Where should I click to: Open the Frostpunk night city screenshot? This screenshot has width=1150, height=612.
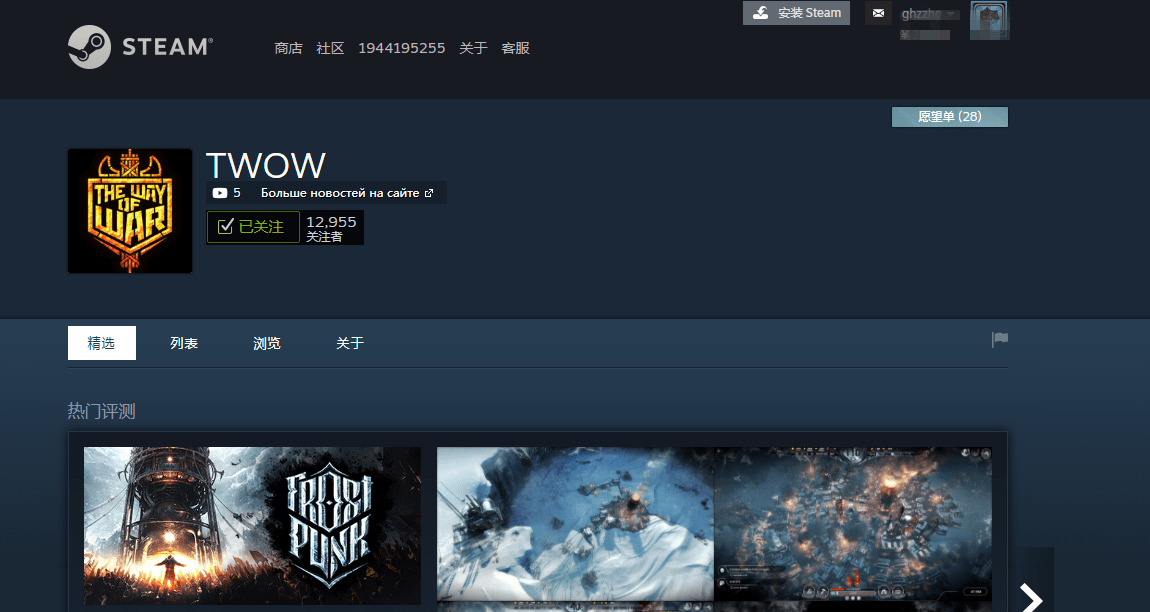pyautogui.click(x=853, y=524)
